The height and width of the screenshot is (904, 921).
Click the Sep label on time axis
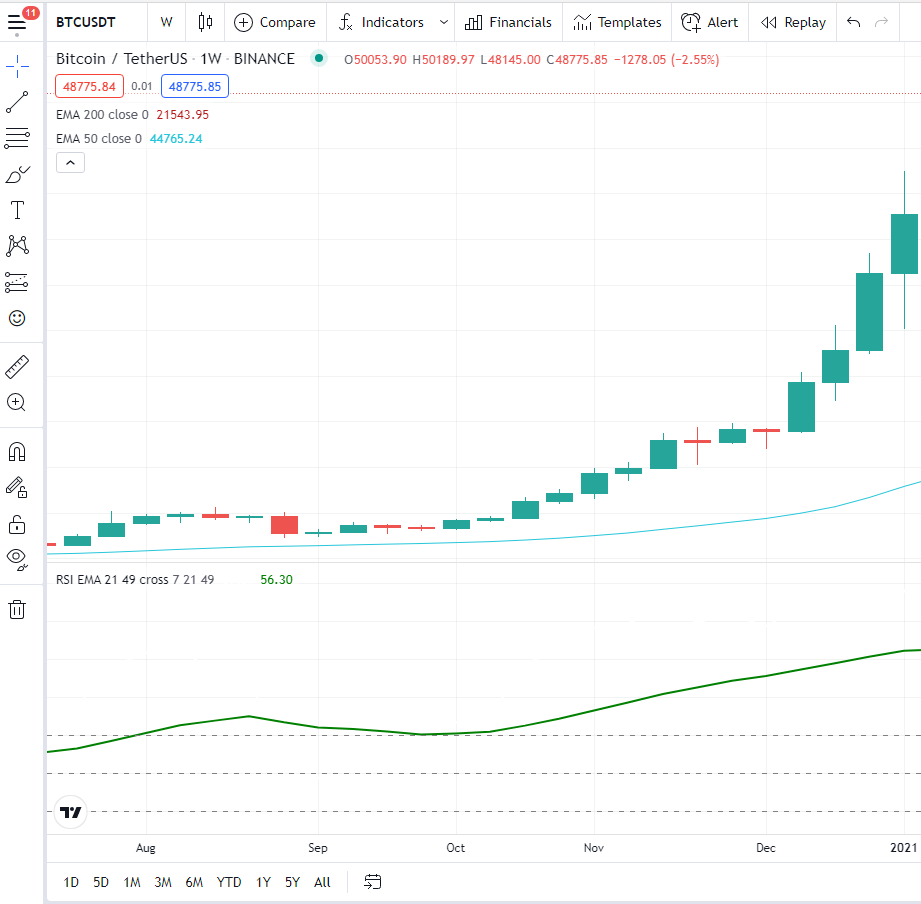tap(318, 848)
